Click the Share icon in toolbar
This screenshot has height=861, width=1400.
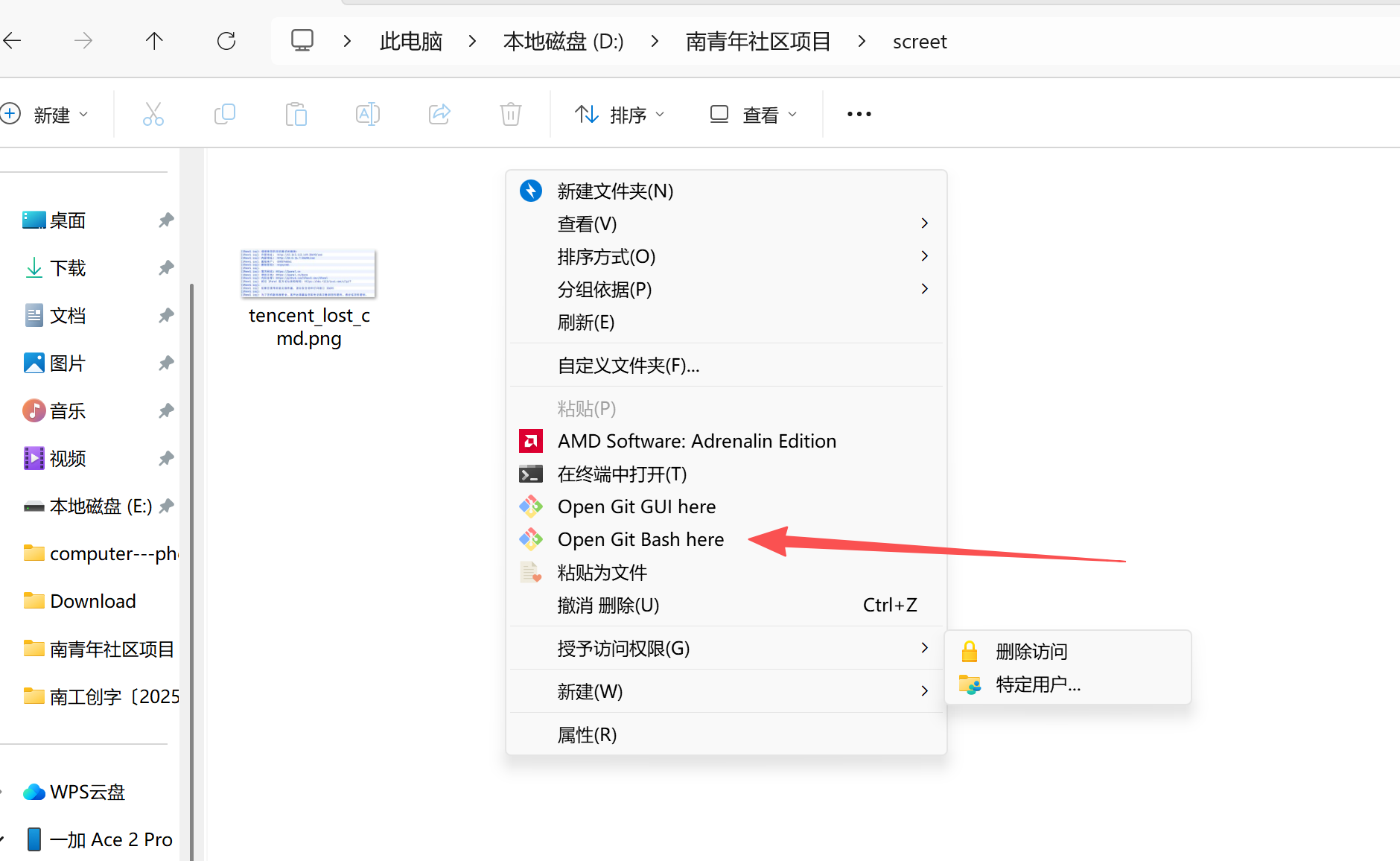(x=439, y=114)
